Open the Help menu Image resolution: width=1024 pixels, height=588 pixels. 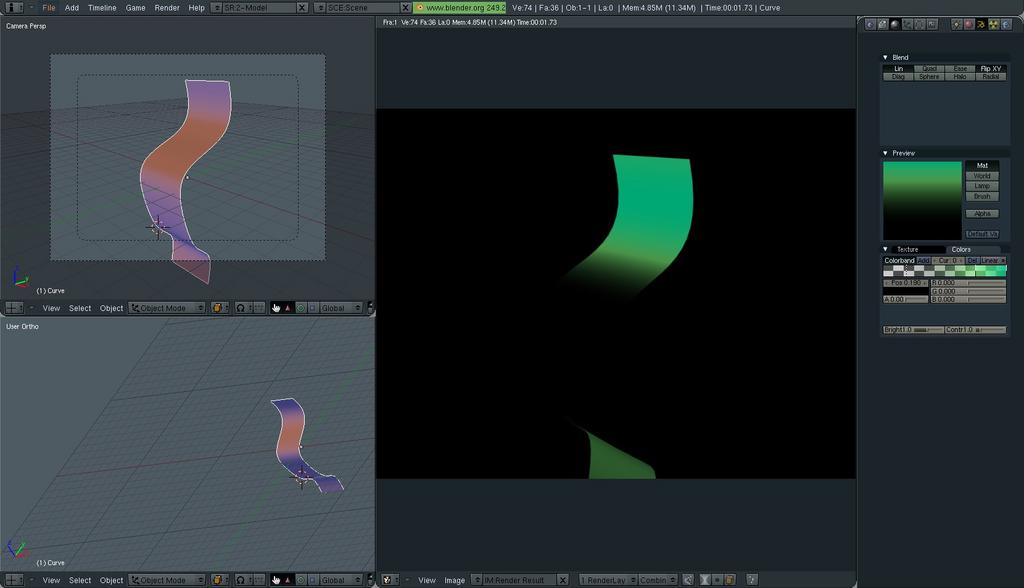197,8
